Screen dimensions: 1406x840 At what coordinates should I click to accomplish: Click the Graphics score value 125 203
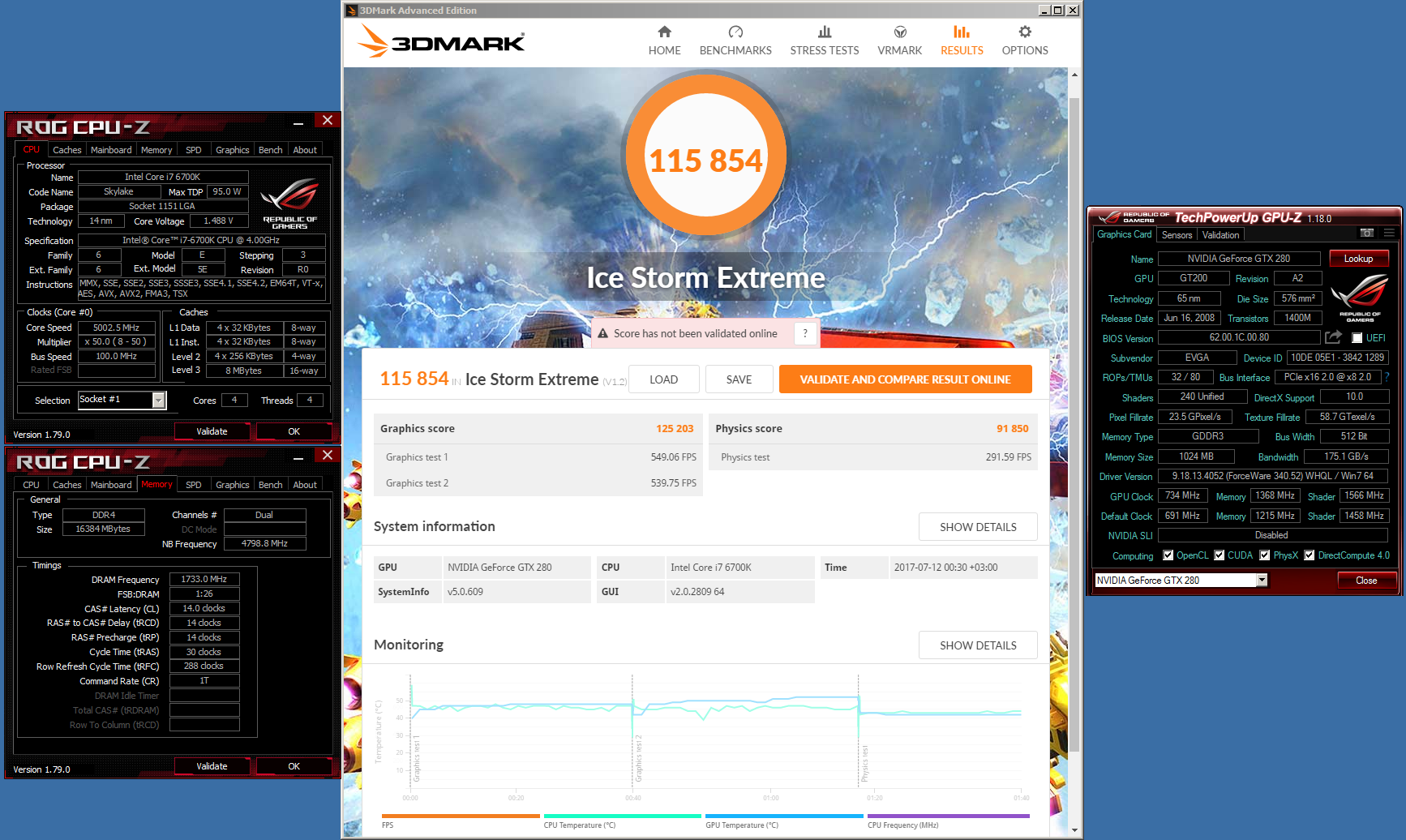[675, 429]
